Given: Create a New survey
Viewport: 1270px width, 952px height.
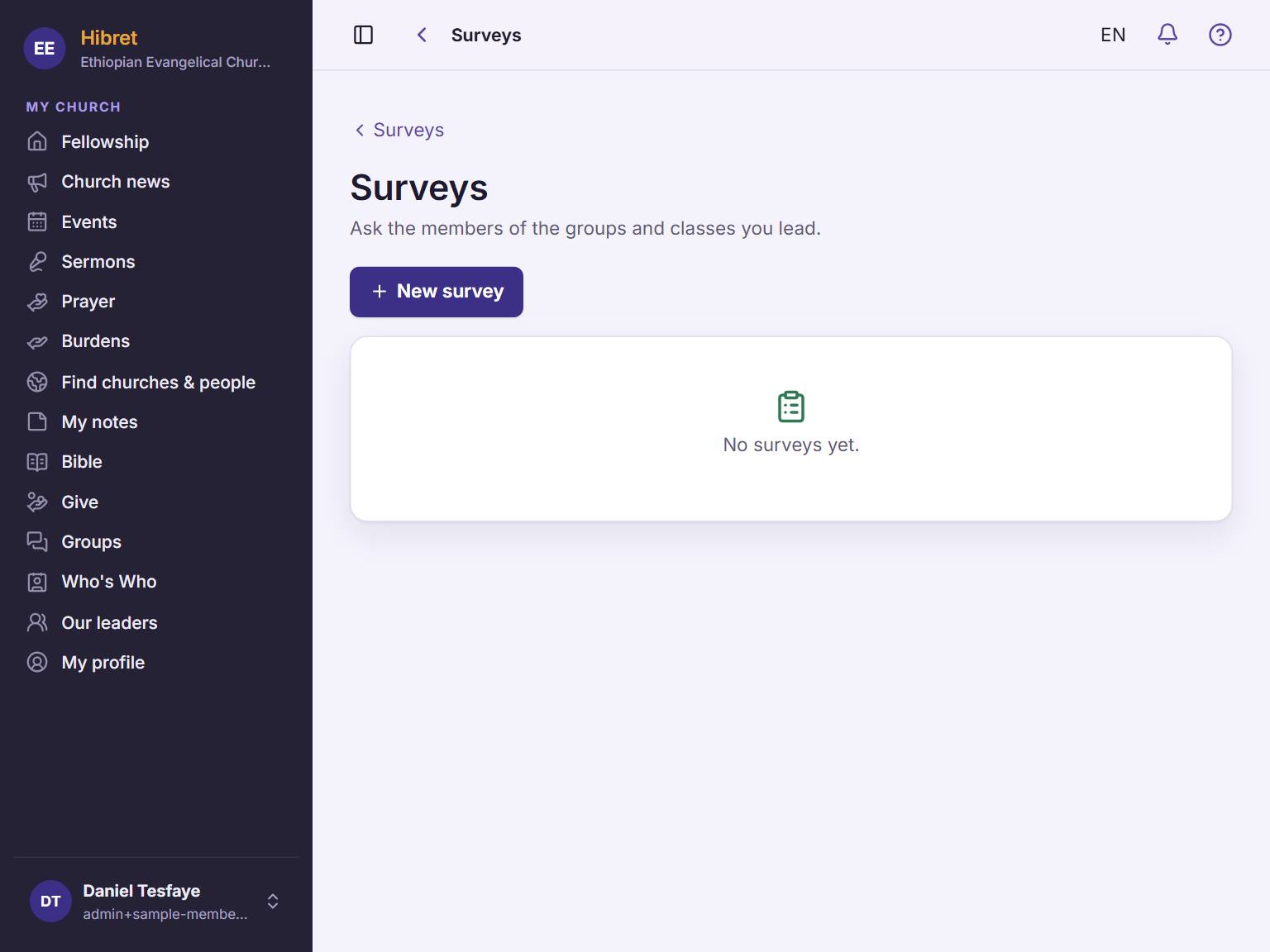Looking at the screenshot, I should point(437,292).
